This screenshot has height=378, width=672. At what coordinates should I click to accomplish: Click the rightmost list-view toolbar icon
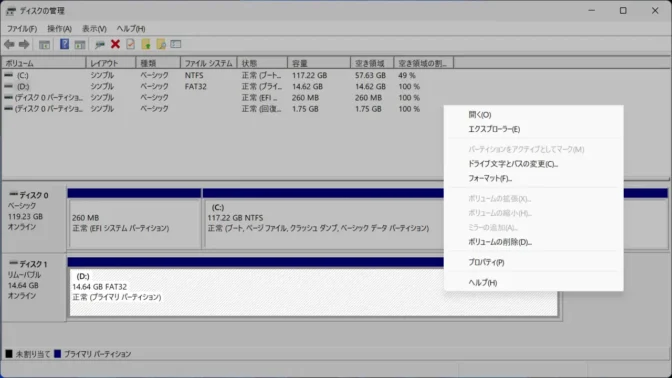pos(176,44)
